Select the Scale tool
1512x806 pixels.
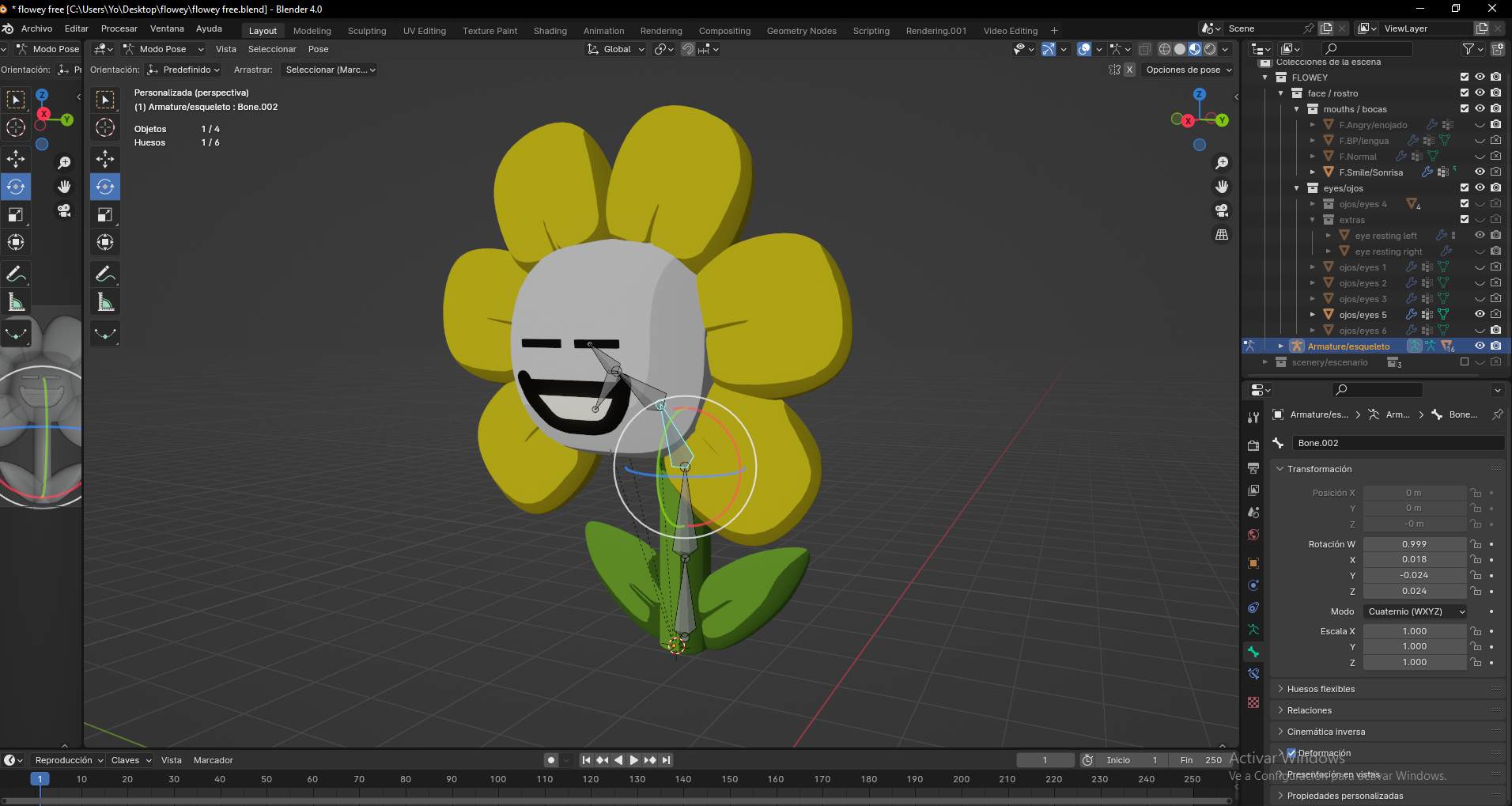click(16, 214)
